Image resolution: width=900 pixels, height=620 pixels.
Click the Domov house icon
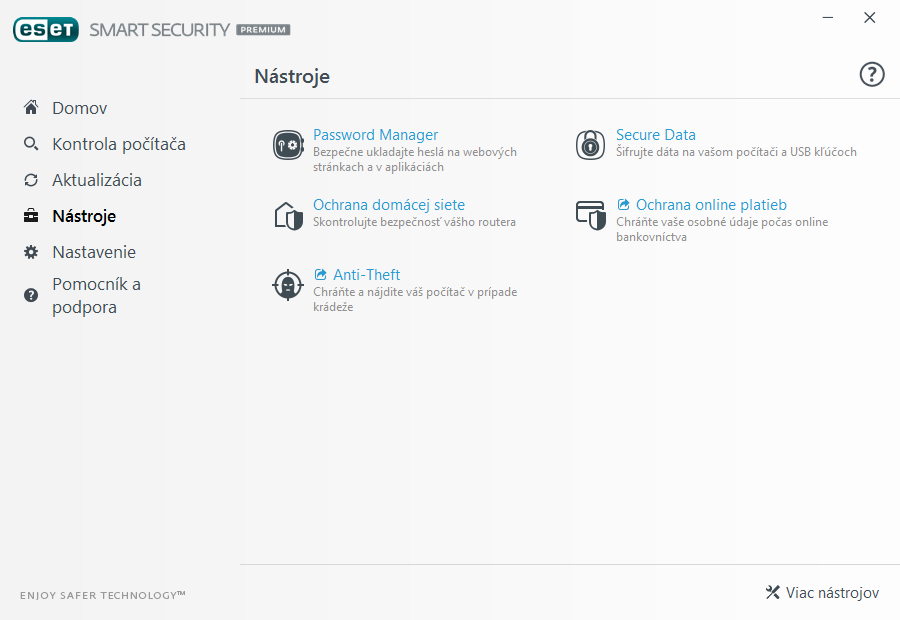click(x=31, y=107)
